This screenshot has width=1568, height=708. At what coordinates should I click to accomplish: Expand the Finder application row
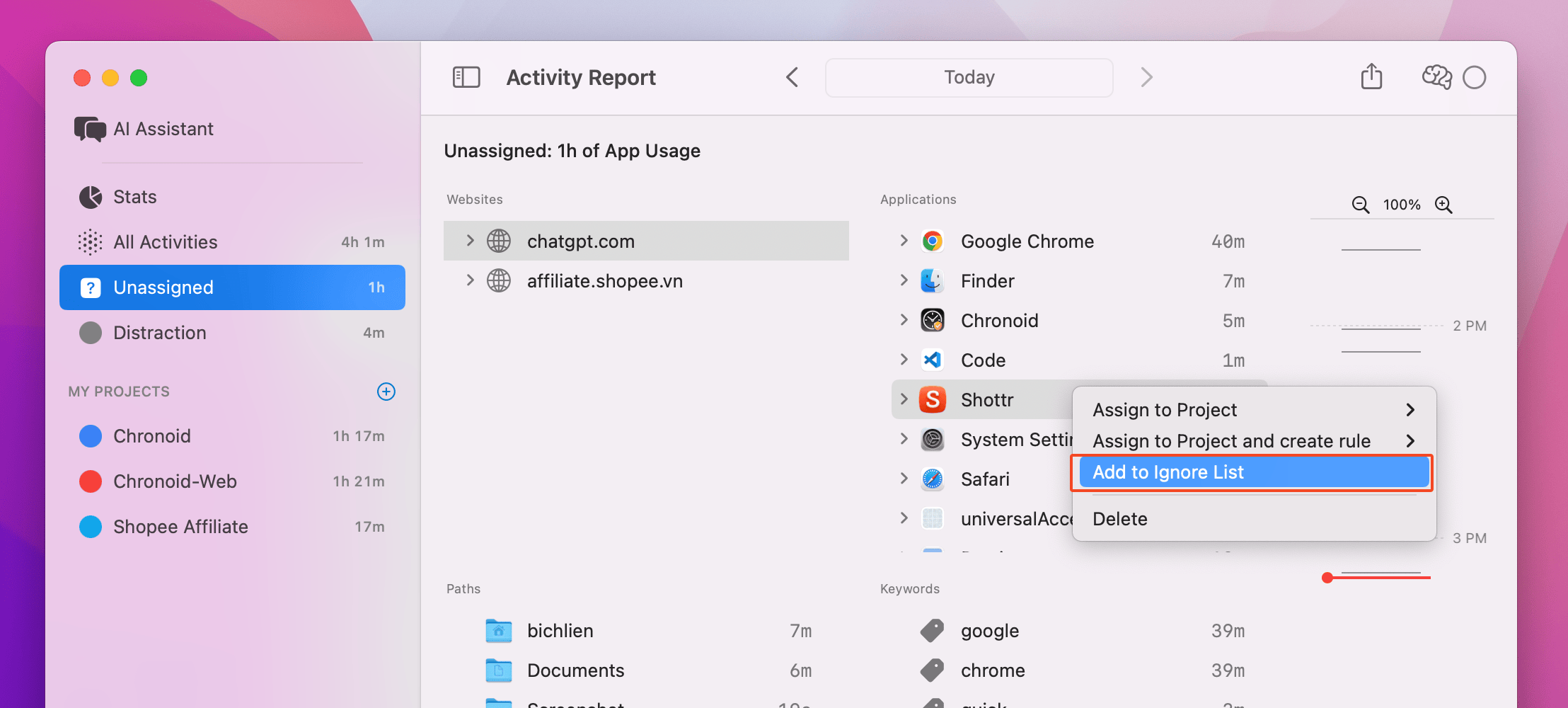pyautogui.click(x=904, y=280)
